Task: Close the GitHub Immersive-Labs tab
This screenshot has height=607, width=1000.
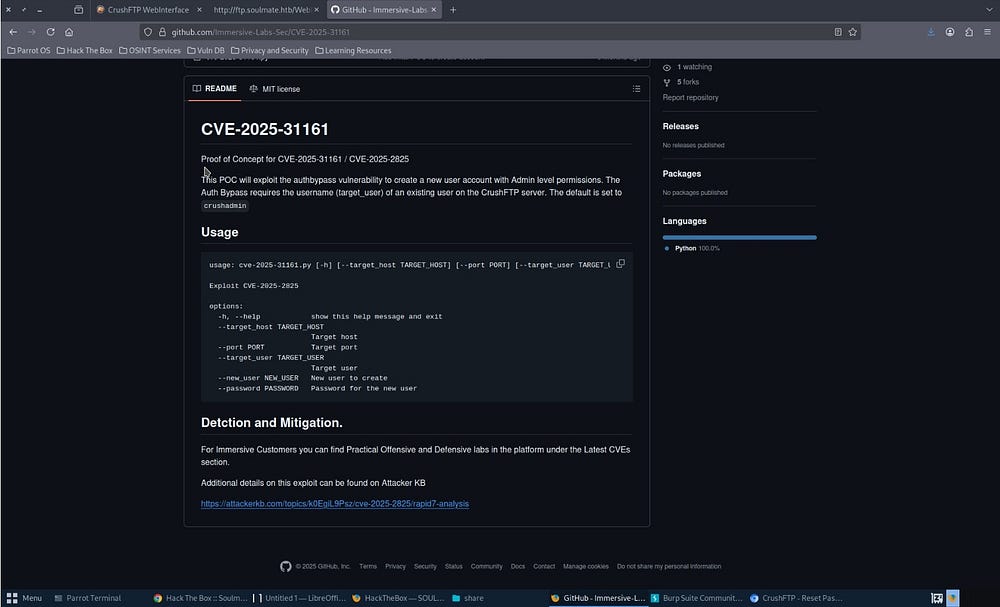Action: tap(434, 10)
